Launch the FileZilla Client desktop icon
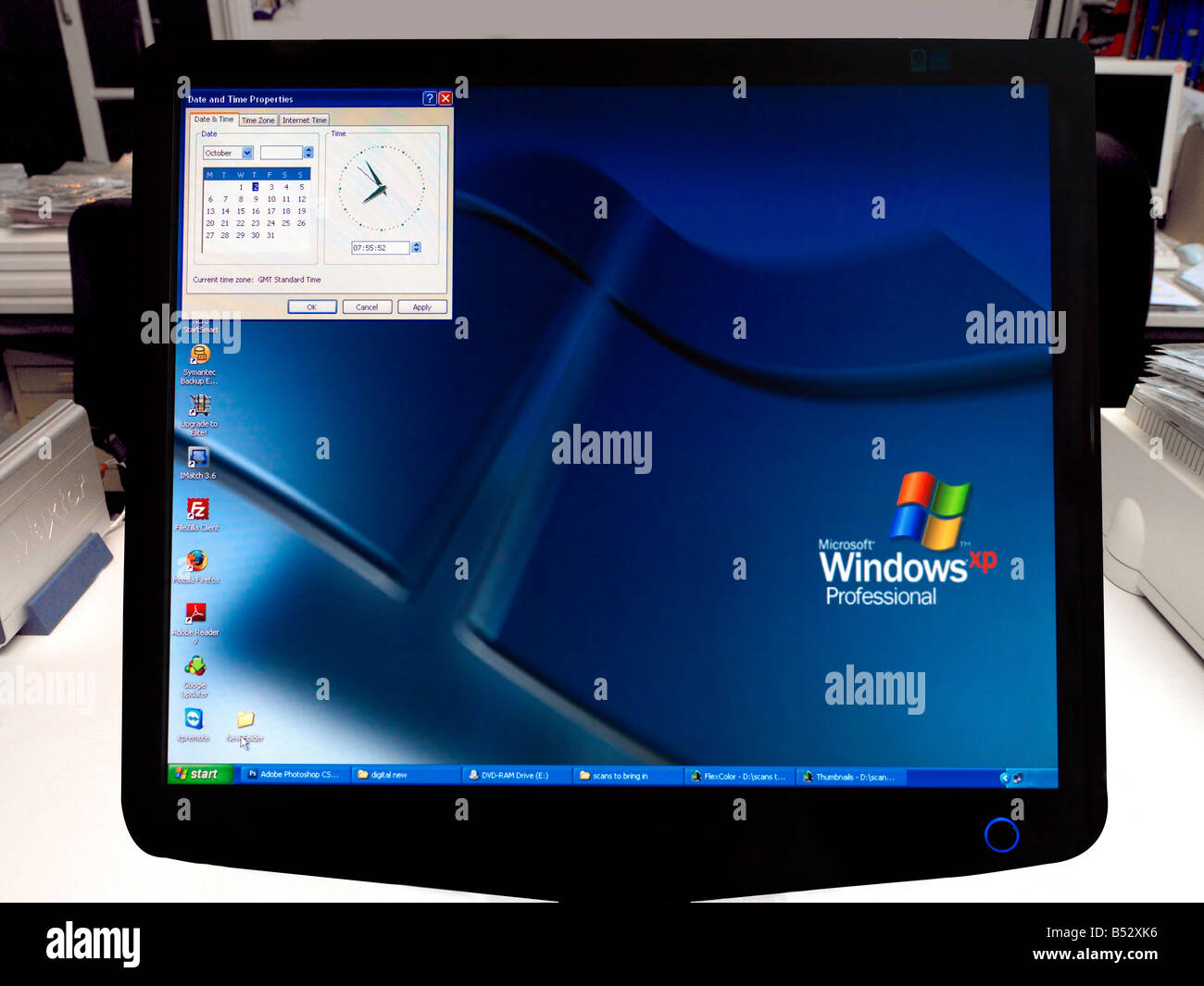The width and height of the screenshot is (1204, 986). (197, 510)
